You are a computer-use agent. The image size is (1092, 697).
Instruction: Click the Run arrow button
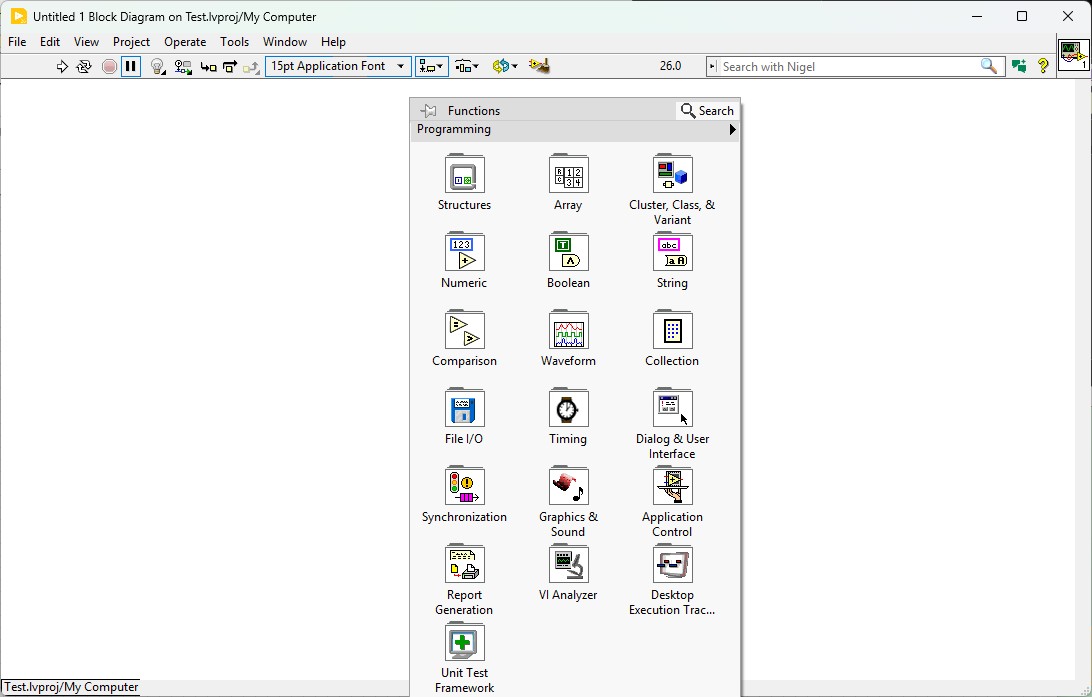pos(62,66)
